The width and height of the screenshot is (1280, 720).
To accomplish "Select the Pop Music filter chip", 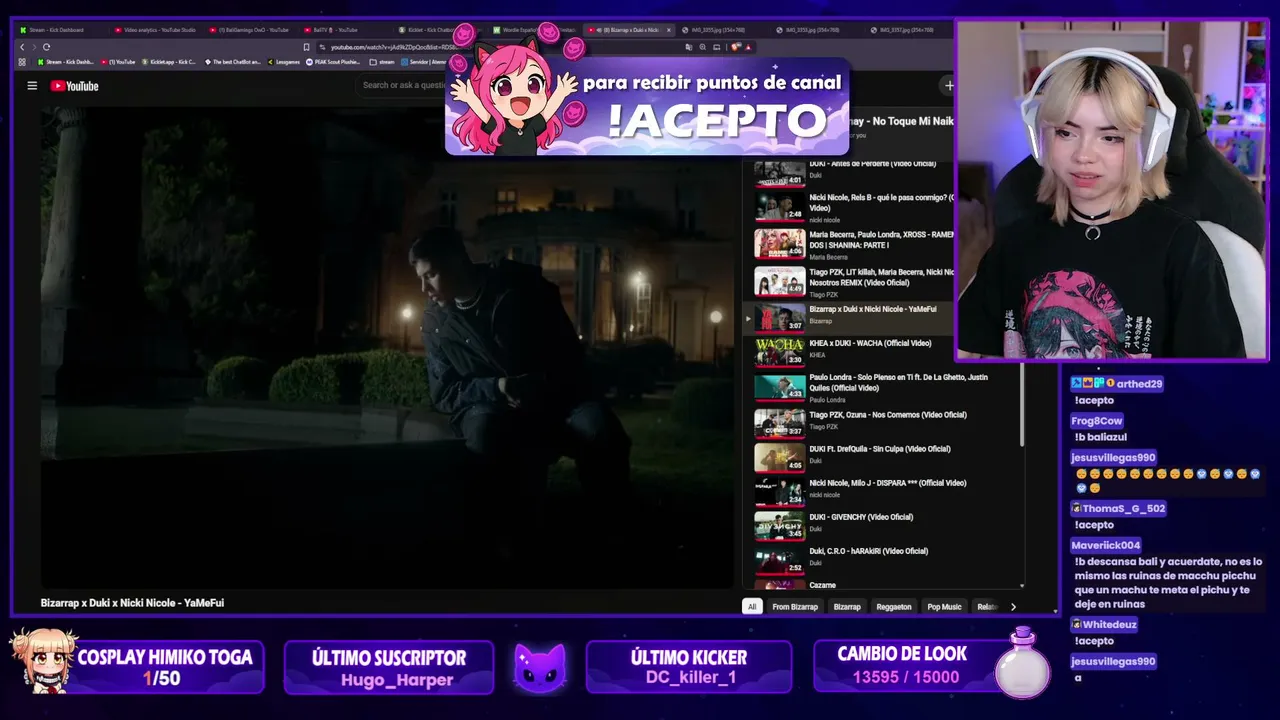I will [x=944, y=607].
